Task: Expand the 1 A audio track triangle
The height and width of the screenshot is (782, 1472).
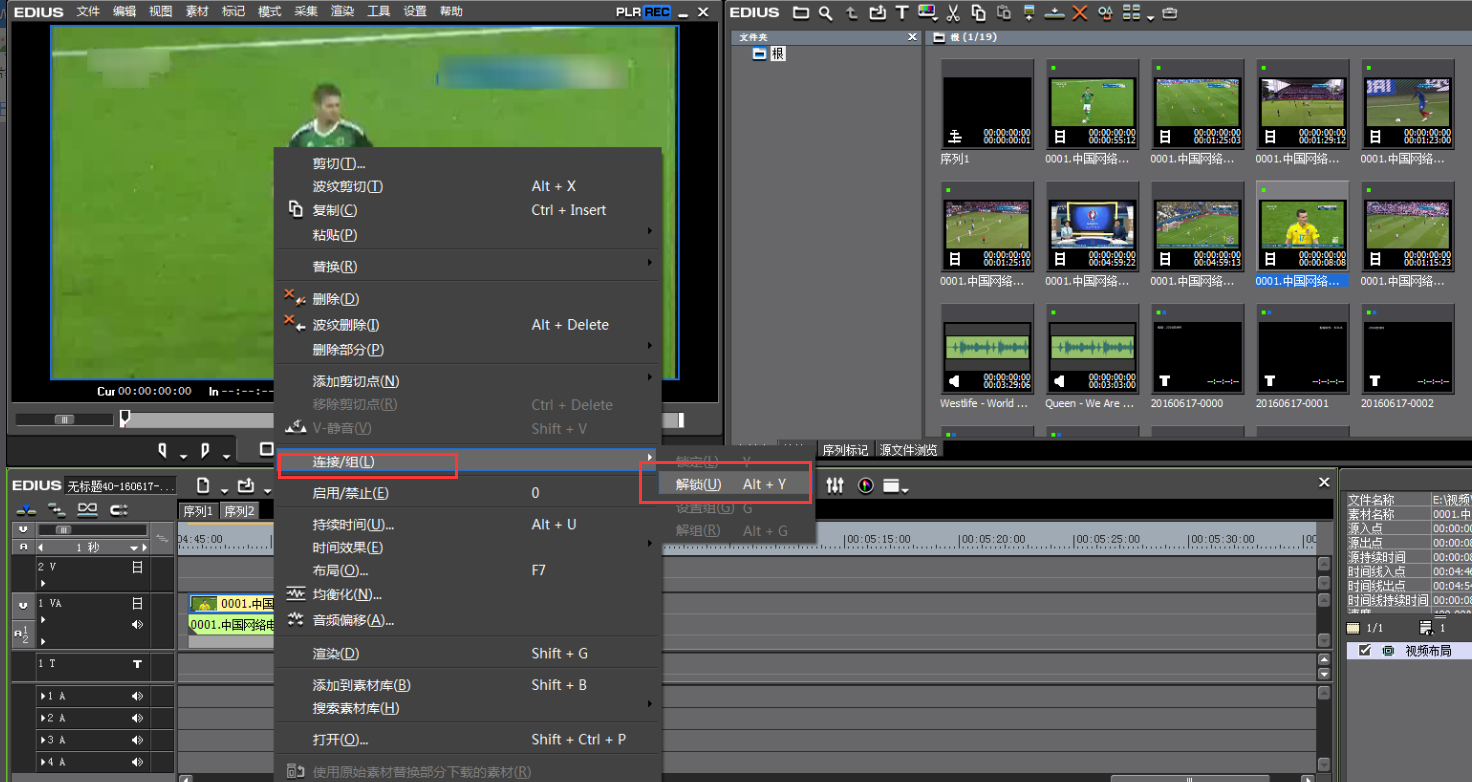Action: coord(43,696)
